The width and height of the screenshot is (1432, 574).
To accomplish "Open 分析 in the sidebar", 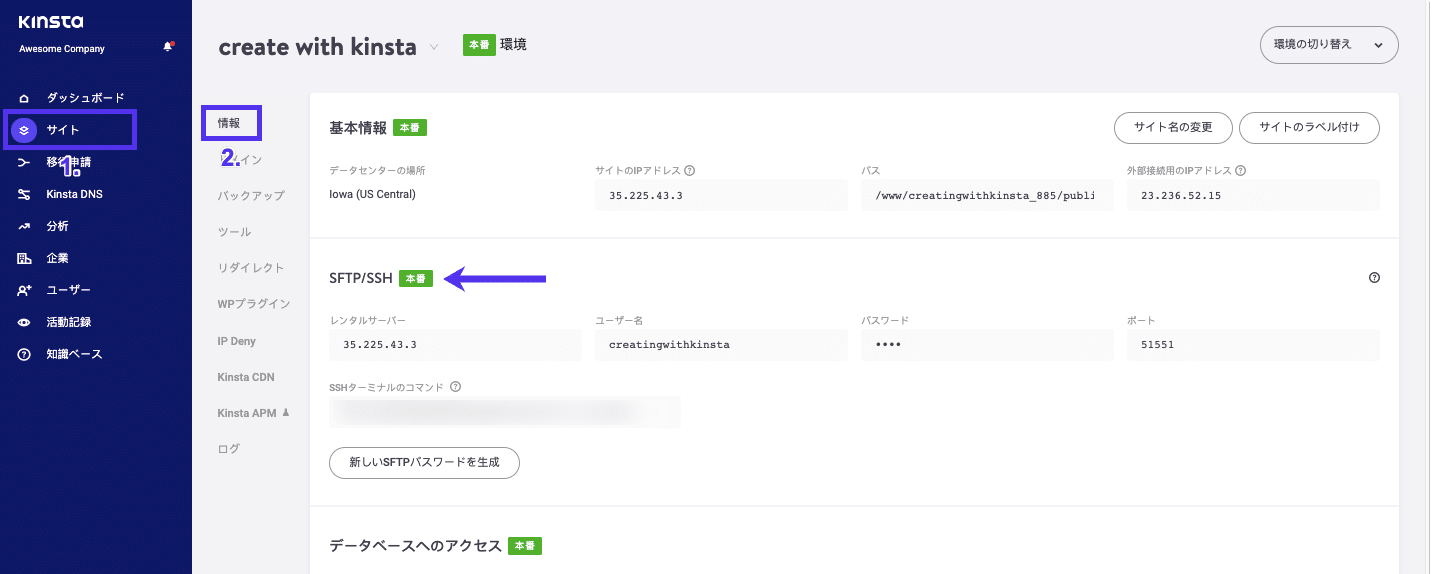I will [x=57, y=226].
